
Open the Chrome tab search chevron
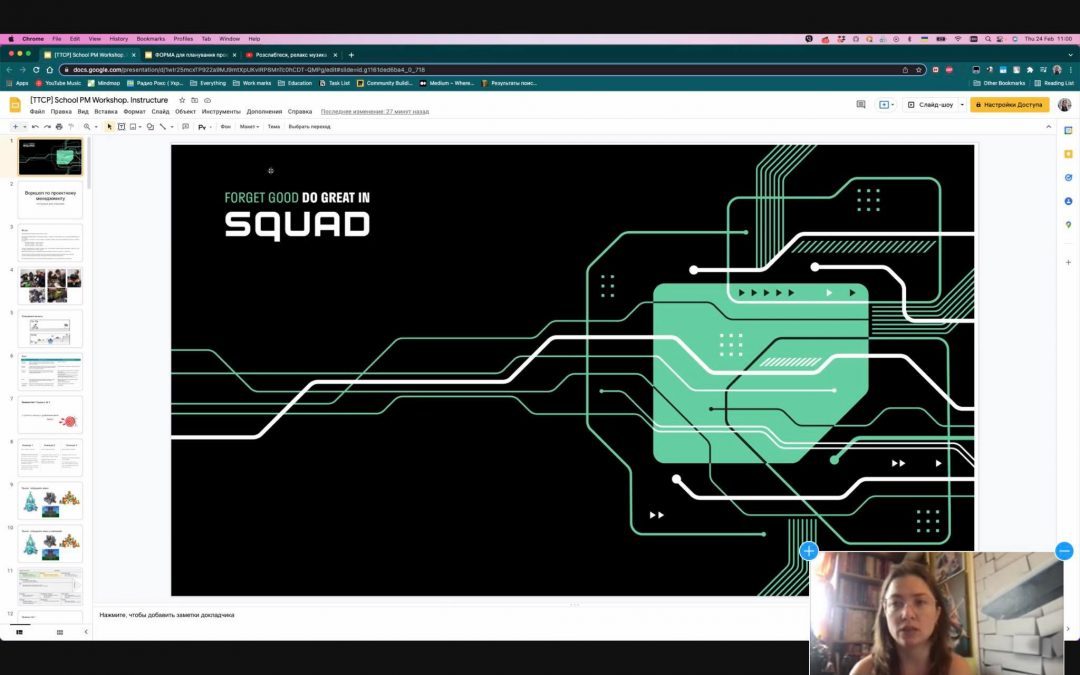(1070, 54)
